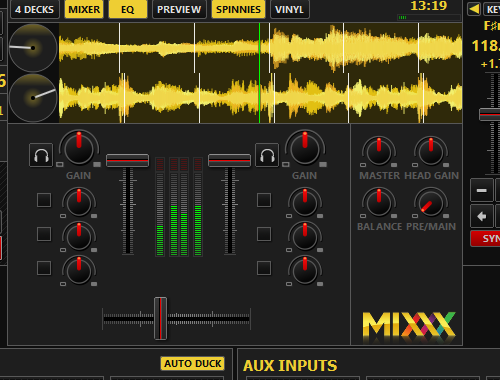500x380 pixels.
Task: Click the pitch rate slider handle
Action: (x=490, y=114)
